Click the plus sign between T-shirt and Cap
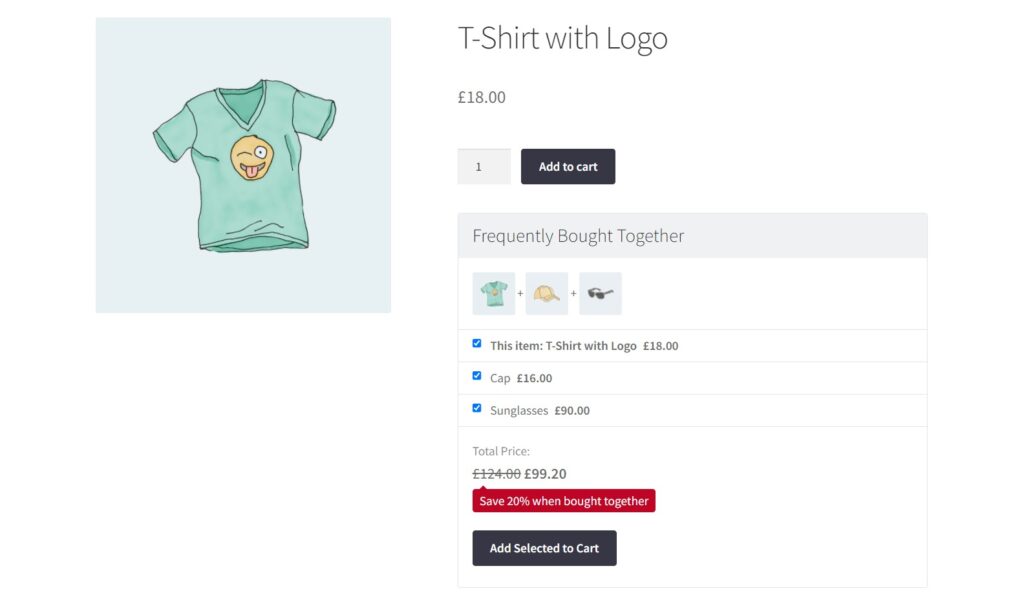Viewport: 1024px width, 597px height. [519, 293]
